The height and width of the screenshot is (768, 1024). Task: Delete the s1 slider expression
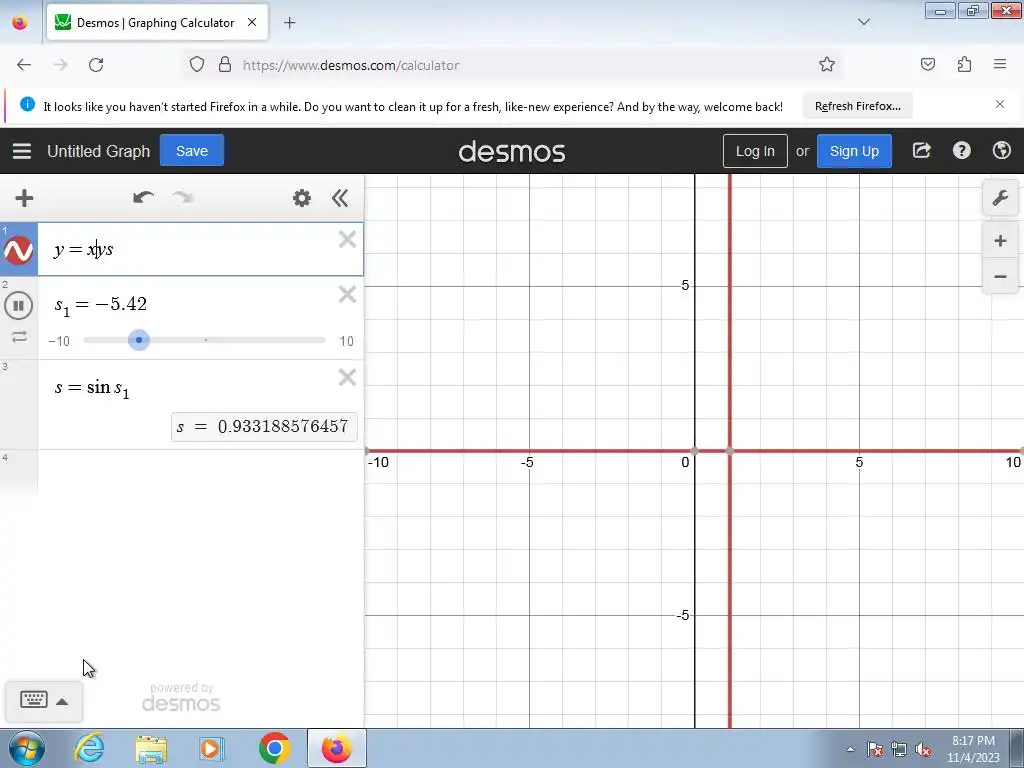tap(347, 295)
